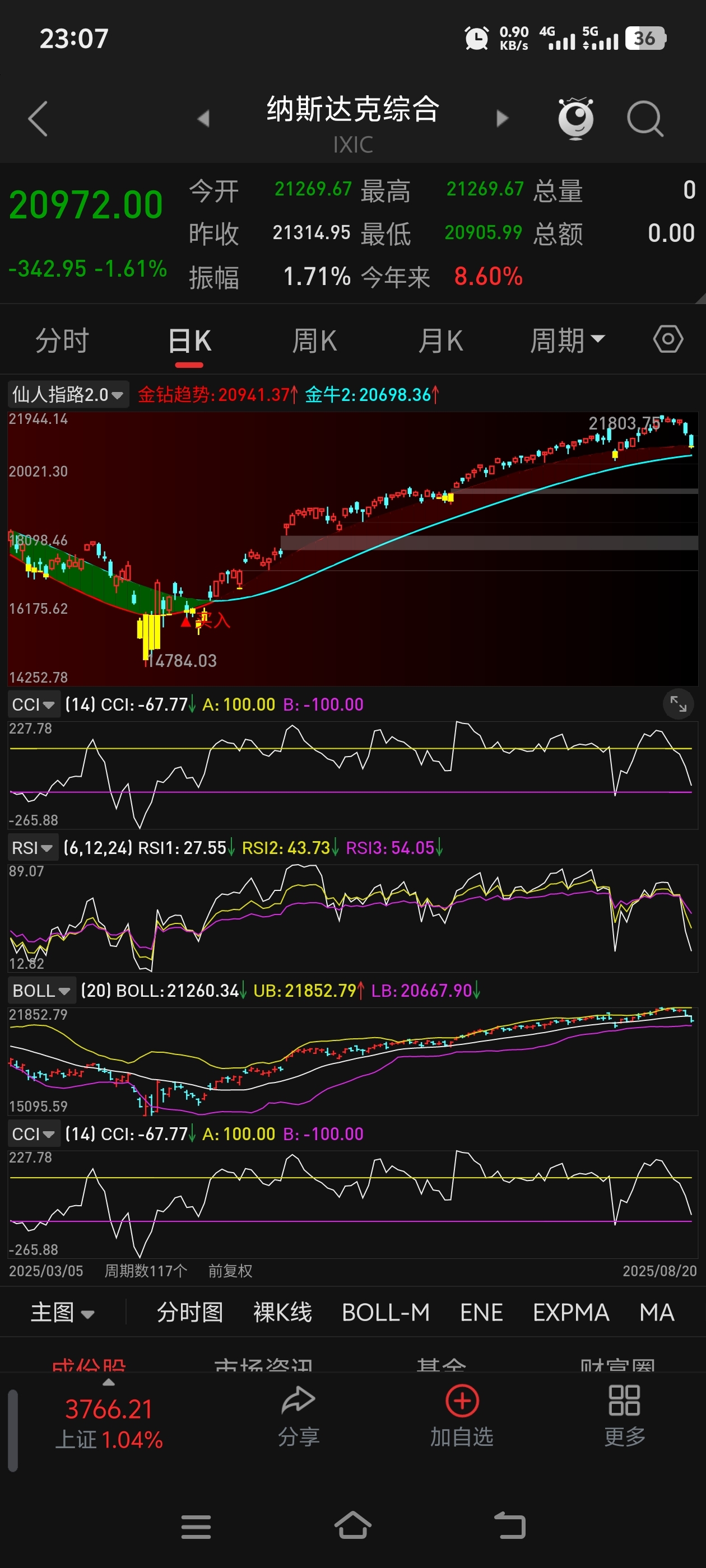Select BOLL-M main chart option
706x1568 pixels.
click(x=385, y=1312)
